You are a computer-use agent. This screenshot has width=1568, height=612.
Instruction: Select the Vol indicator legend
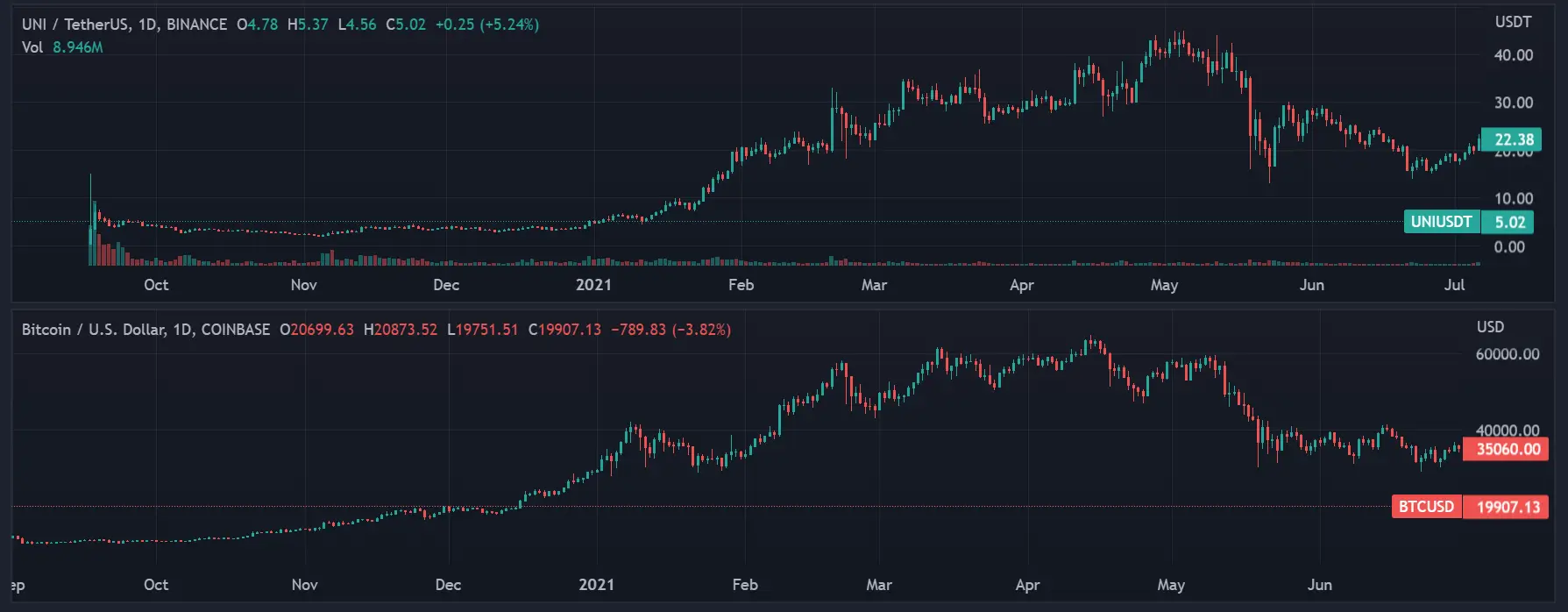(32, 47)
